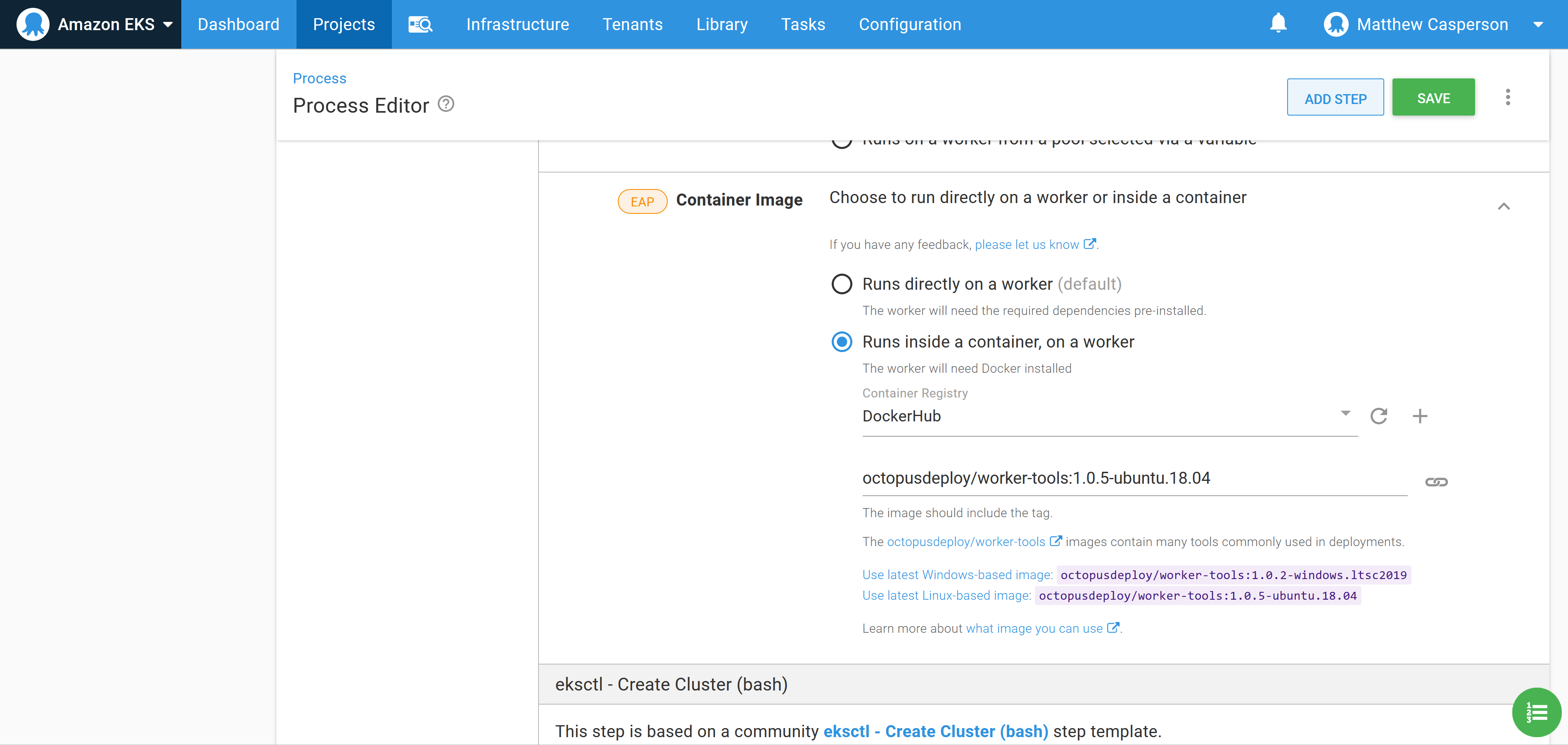Navigate to the Tenants menu item
Screen dimensions: 1568x745
[632, 24]
